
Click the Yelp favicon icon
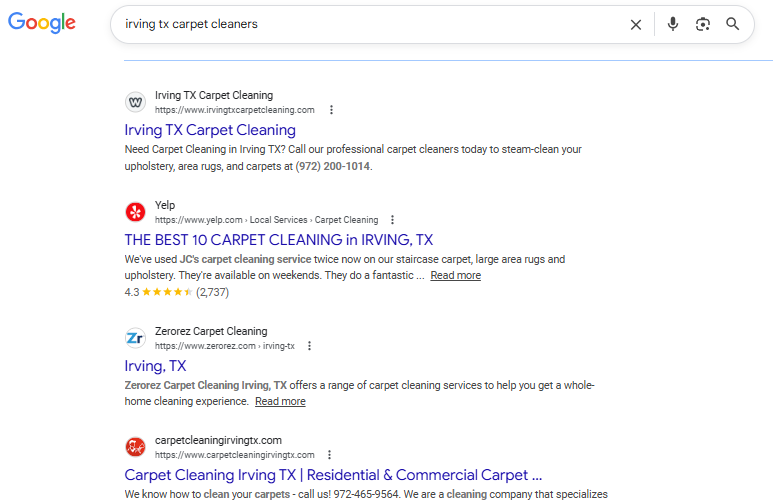pyautogui.click(x=135, y=212)
